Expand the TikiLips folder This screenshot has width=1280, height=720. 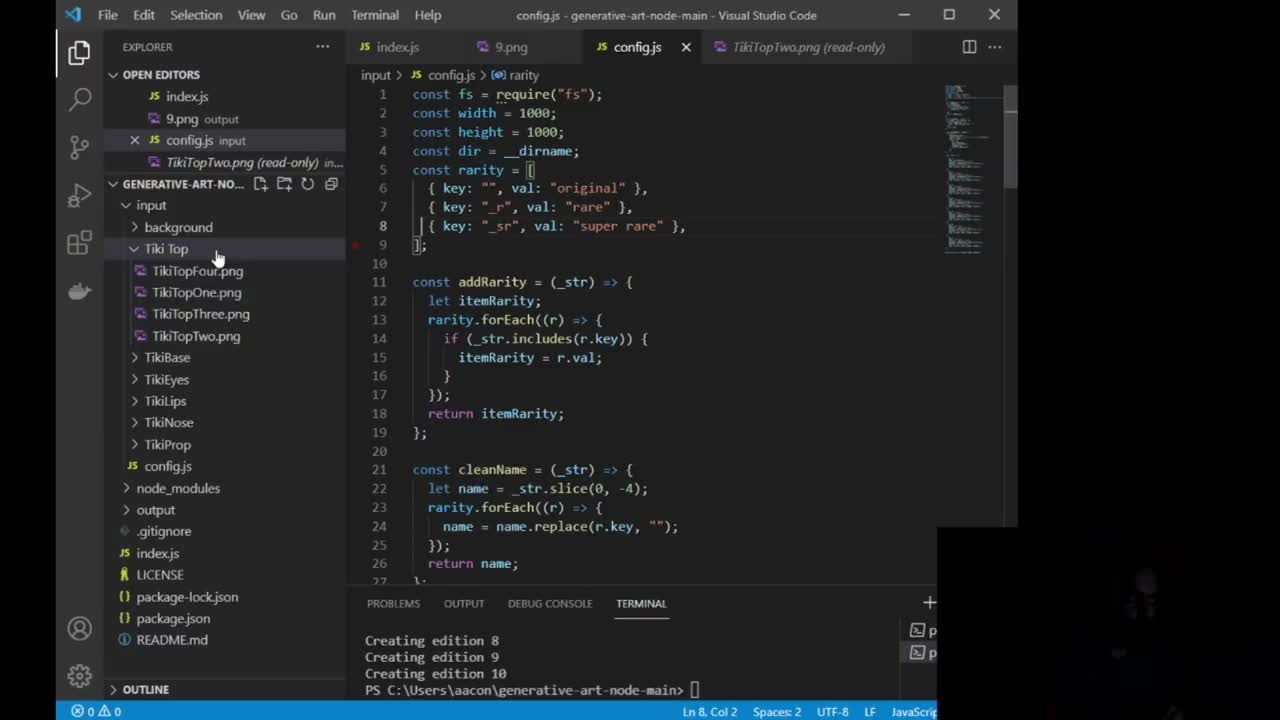click(165, 401)
